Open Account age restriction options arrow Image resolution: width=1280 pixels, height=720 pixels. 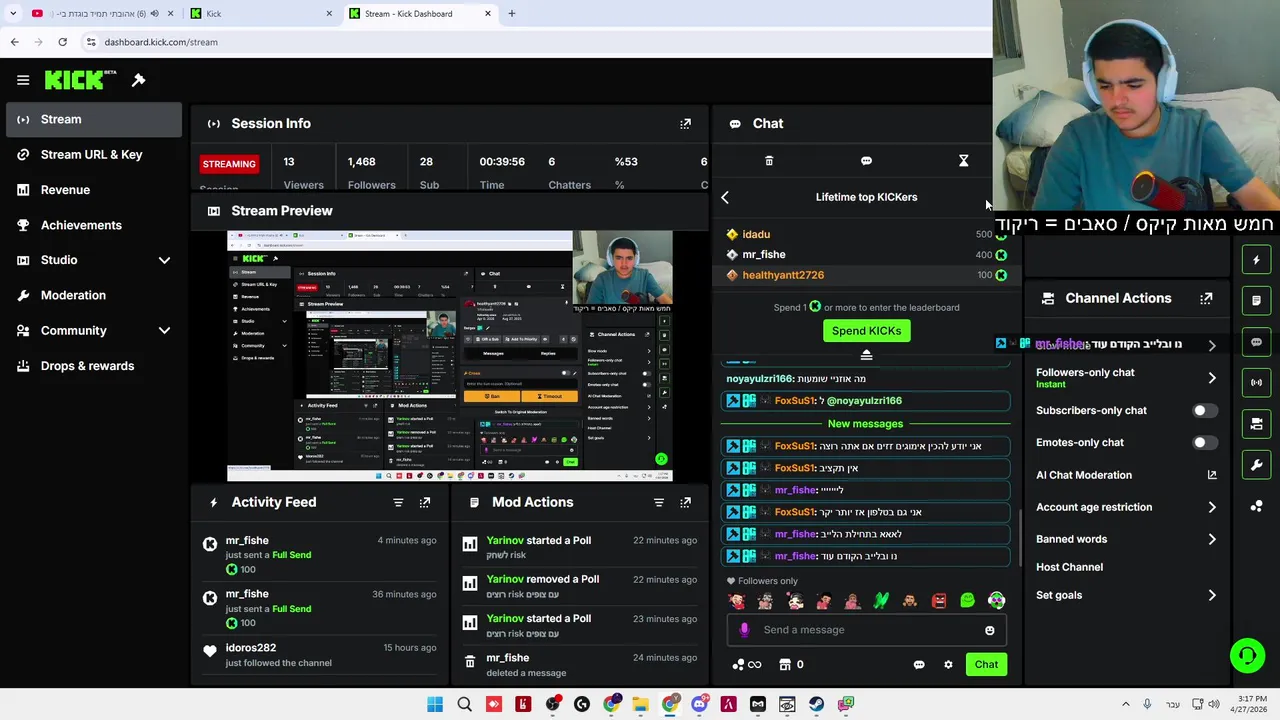(x=1211, y=507)
